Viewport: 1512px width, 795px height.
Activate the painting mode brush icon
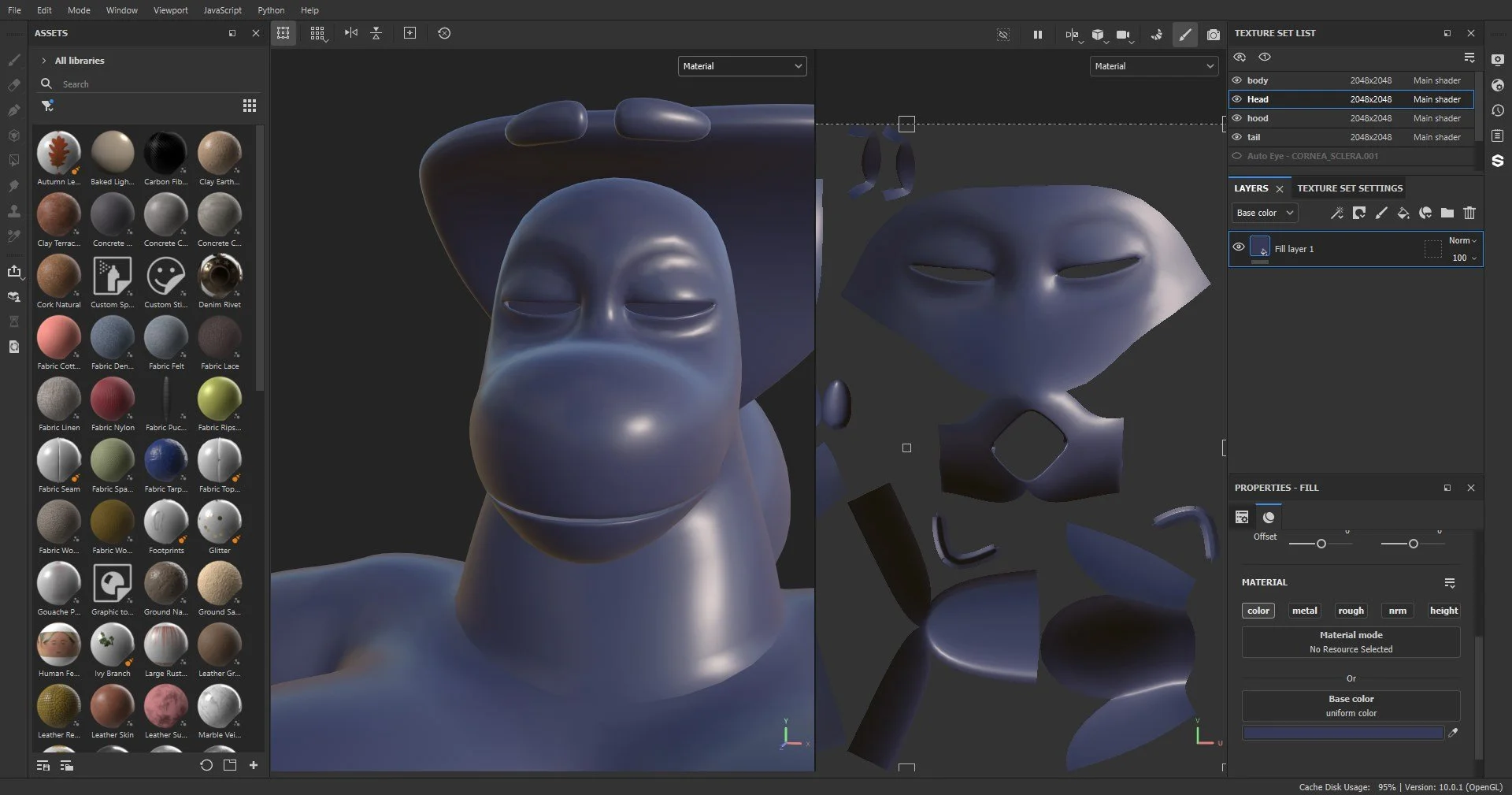click(x=1185, y=35)
